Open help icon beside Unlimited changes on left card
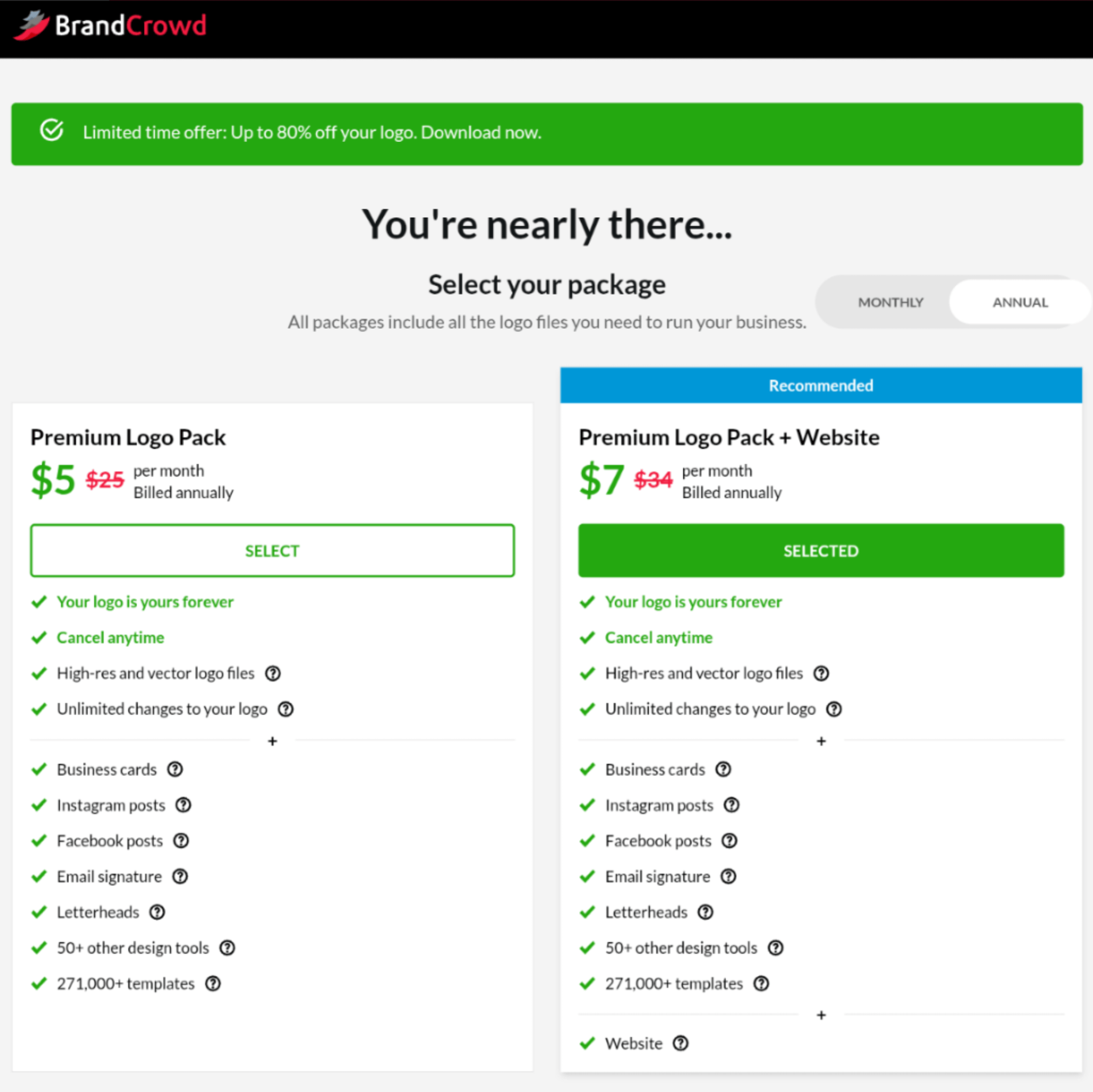Viewport: 1093px width, 1092px height. pos(286,709)
